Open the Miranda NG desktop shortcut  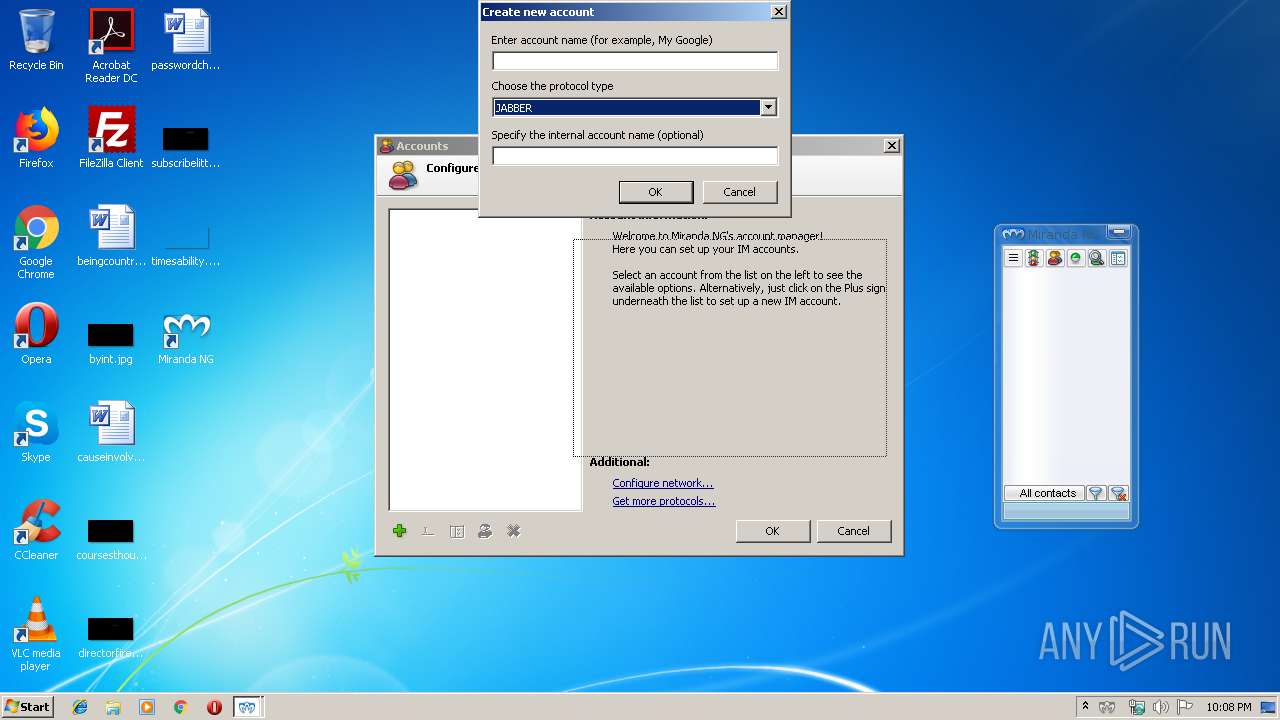point(186,338)
